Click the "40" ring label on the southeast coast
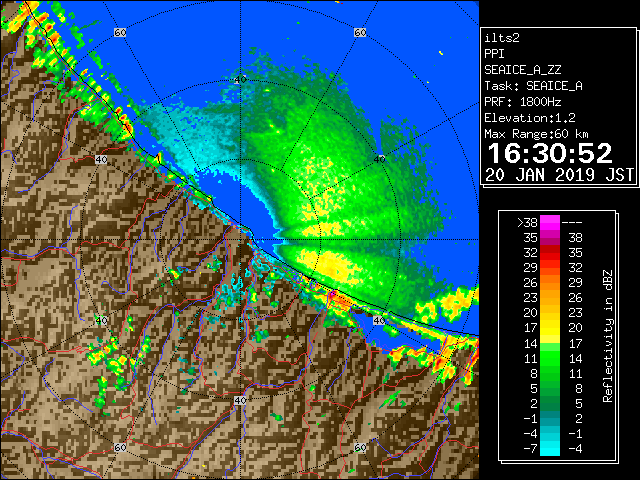Image resolution: width=640 pixels, height=480 pixels. [380, 321]
